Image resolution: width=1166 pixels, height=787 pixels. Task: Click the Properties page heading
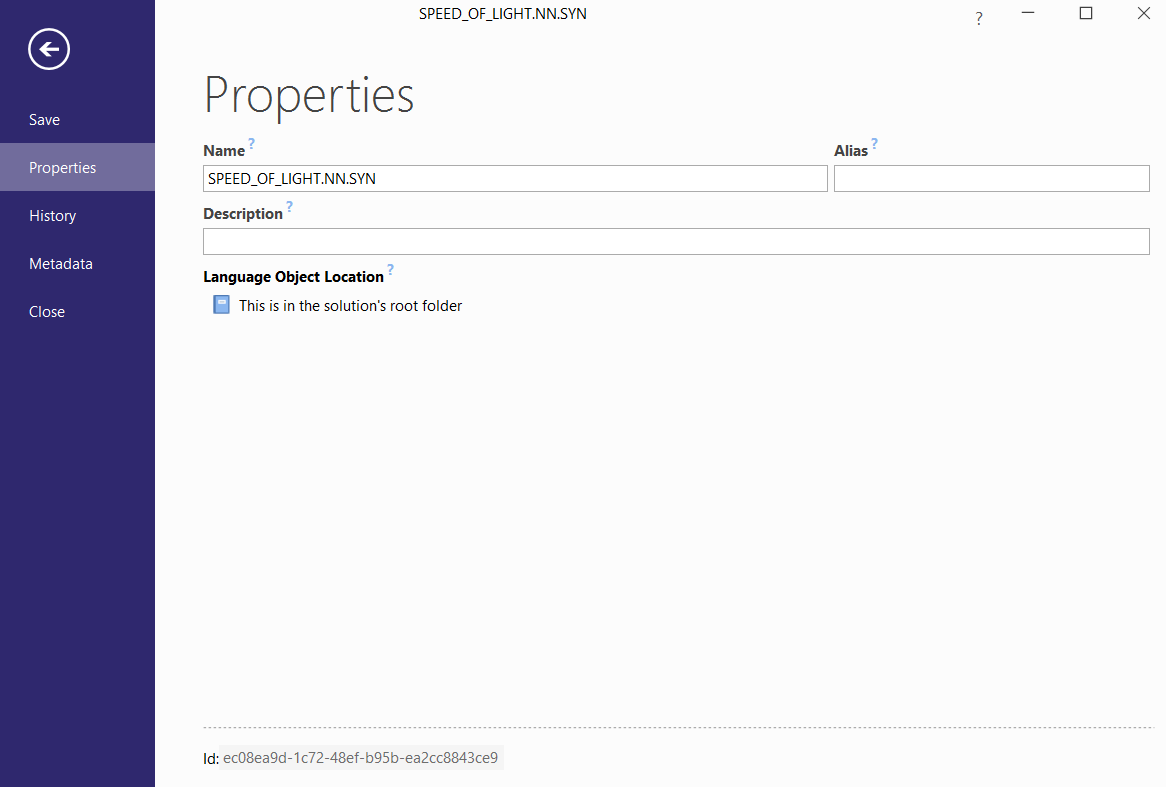tap(309, 95)
